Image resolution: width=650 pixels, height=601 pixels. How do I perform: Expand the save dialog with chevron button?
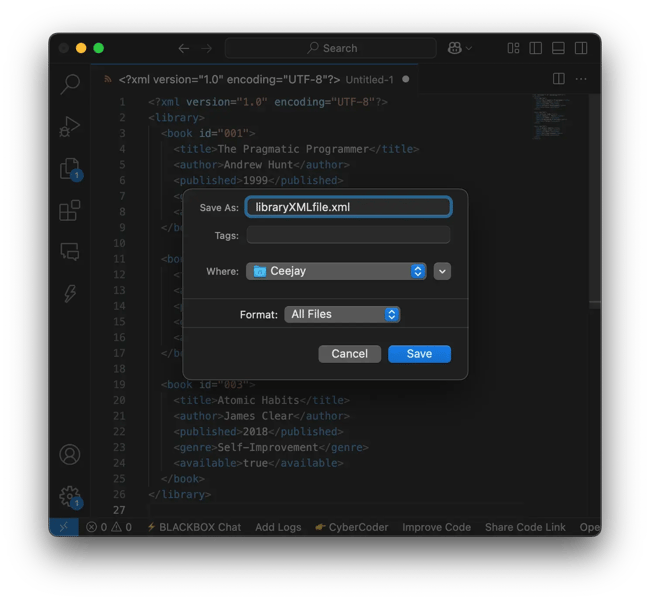pos(443,271)
